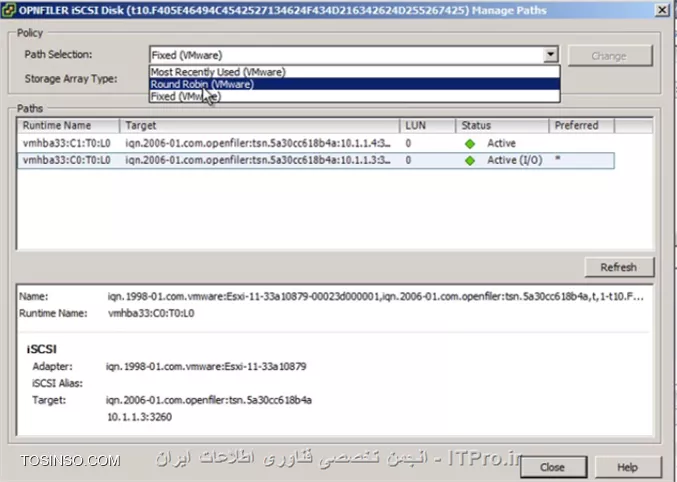The image size is (677, 482).
Task: Click the path Name value starting iqn.1998-01
Action: tap(375, 297)
